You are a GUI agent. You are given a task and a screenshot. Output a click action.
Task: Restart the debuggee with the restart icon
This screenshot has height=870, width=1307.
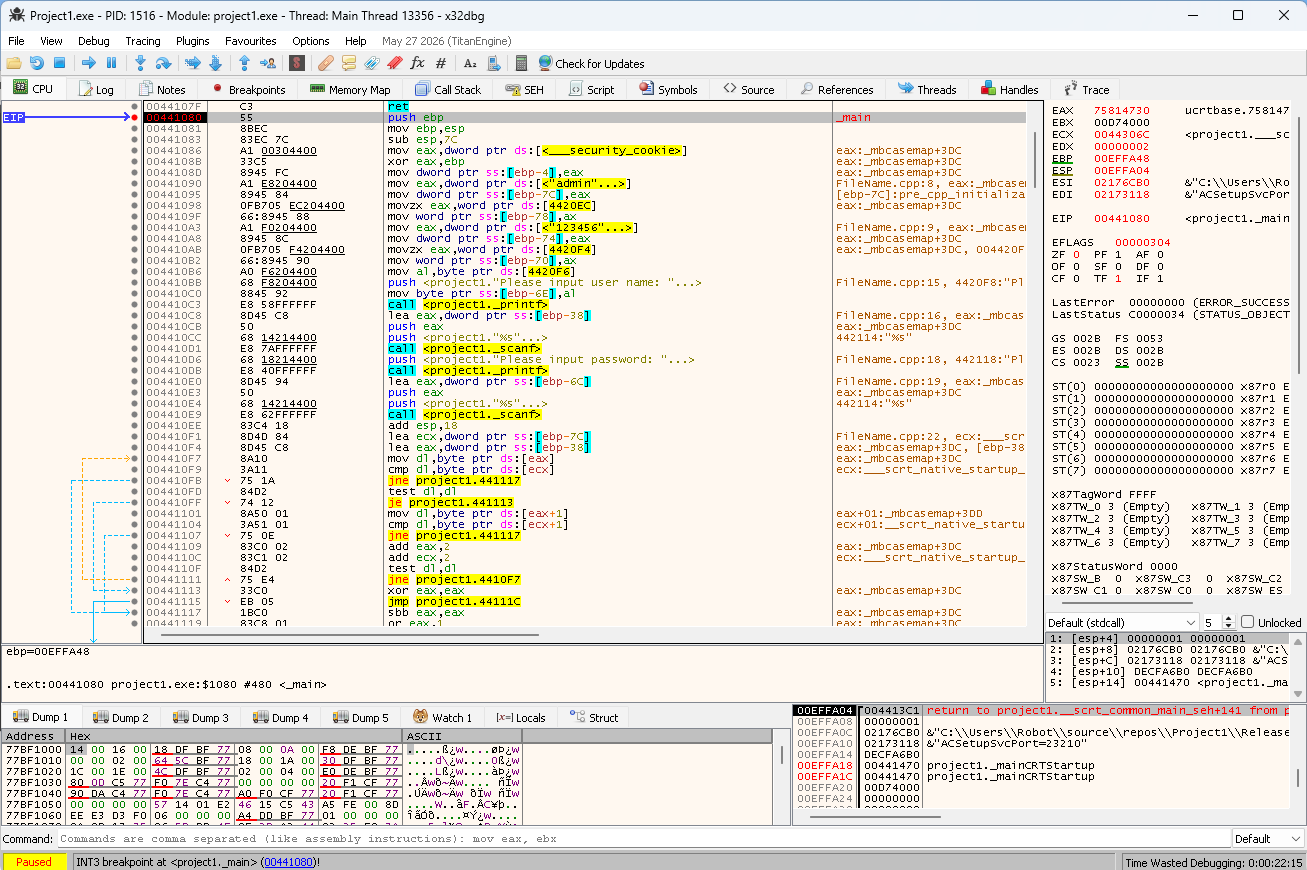(x=36, y=63)
